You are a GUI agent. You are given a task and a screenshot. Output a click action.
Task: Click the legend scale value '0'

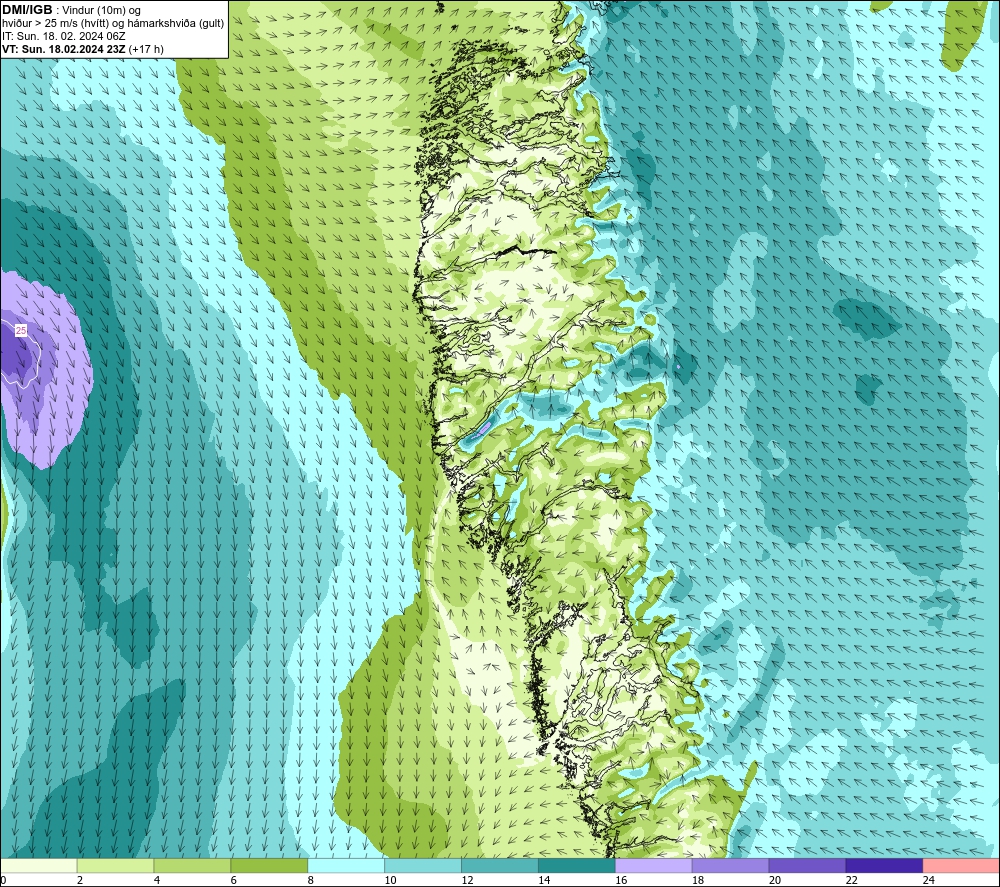tap(3, 880)
